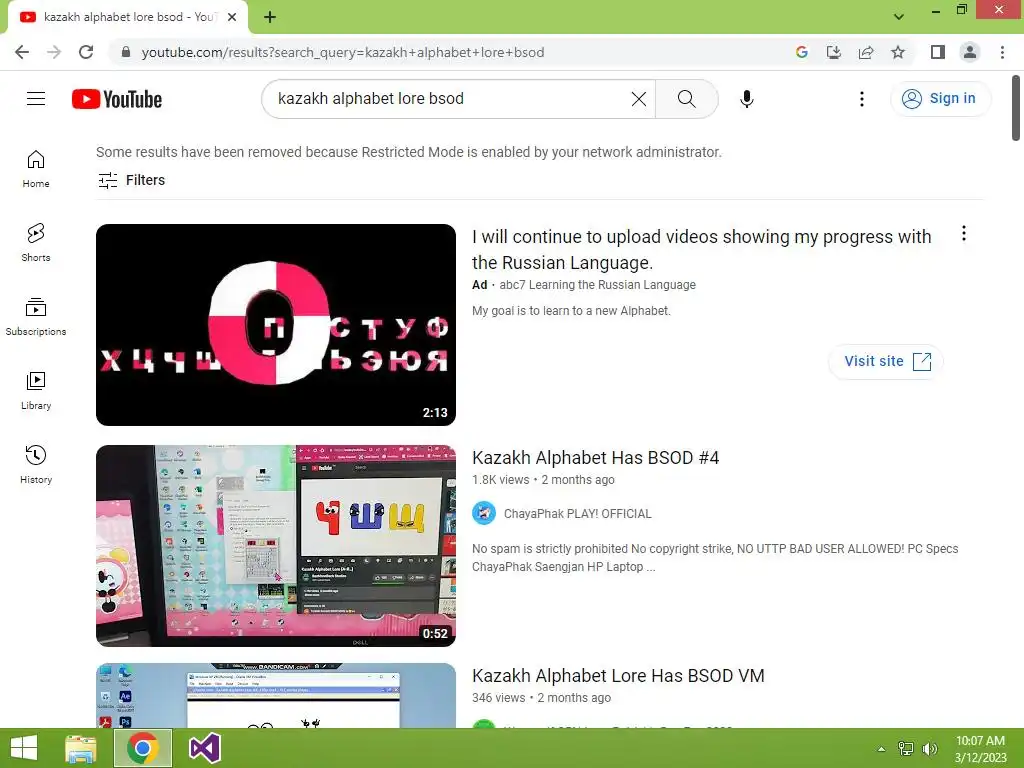Open Visual Studio from the taskbar

(x=204, y=748)
